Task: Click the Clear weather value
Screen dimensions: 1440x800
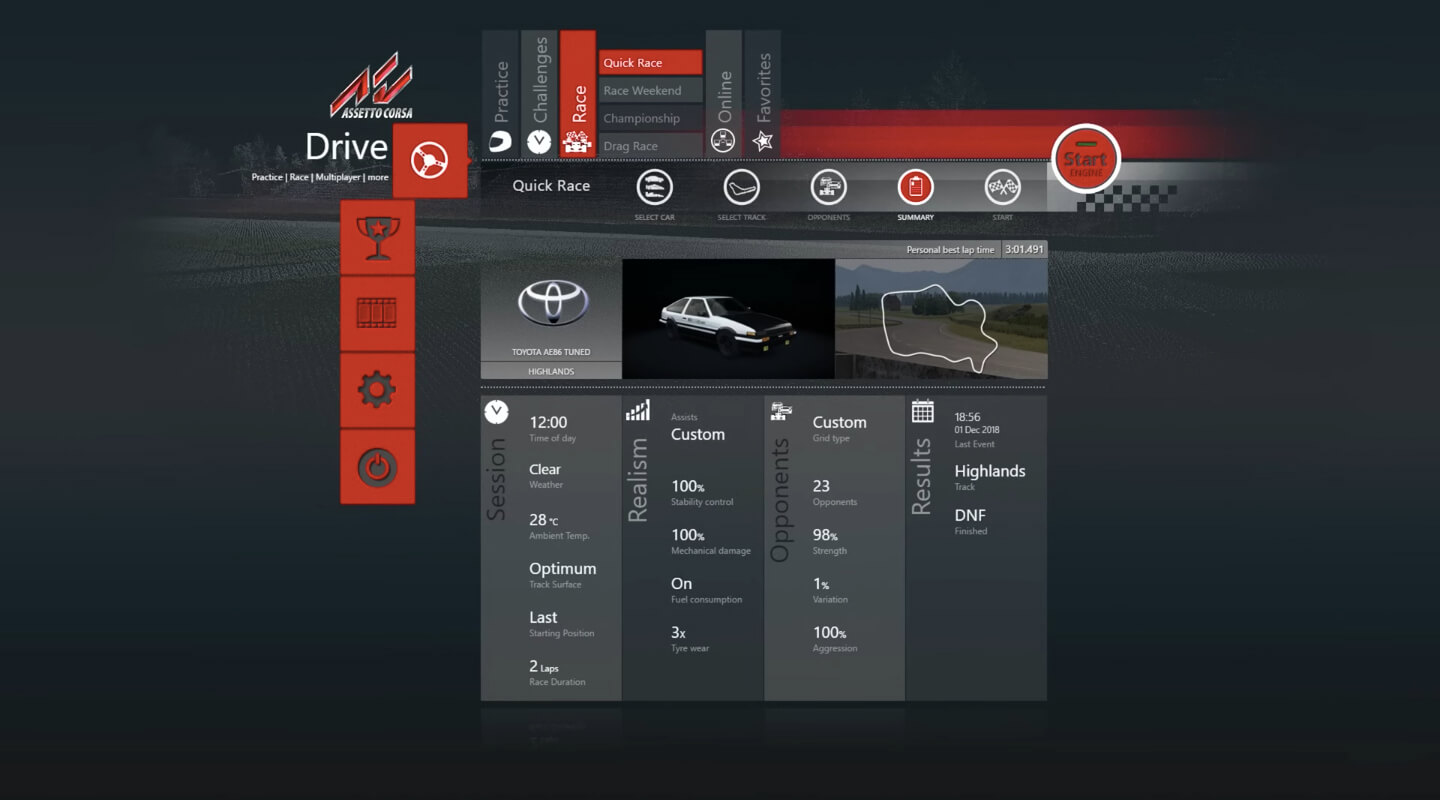Action: coord(545,469)
